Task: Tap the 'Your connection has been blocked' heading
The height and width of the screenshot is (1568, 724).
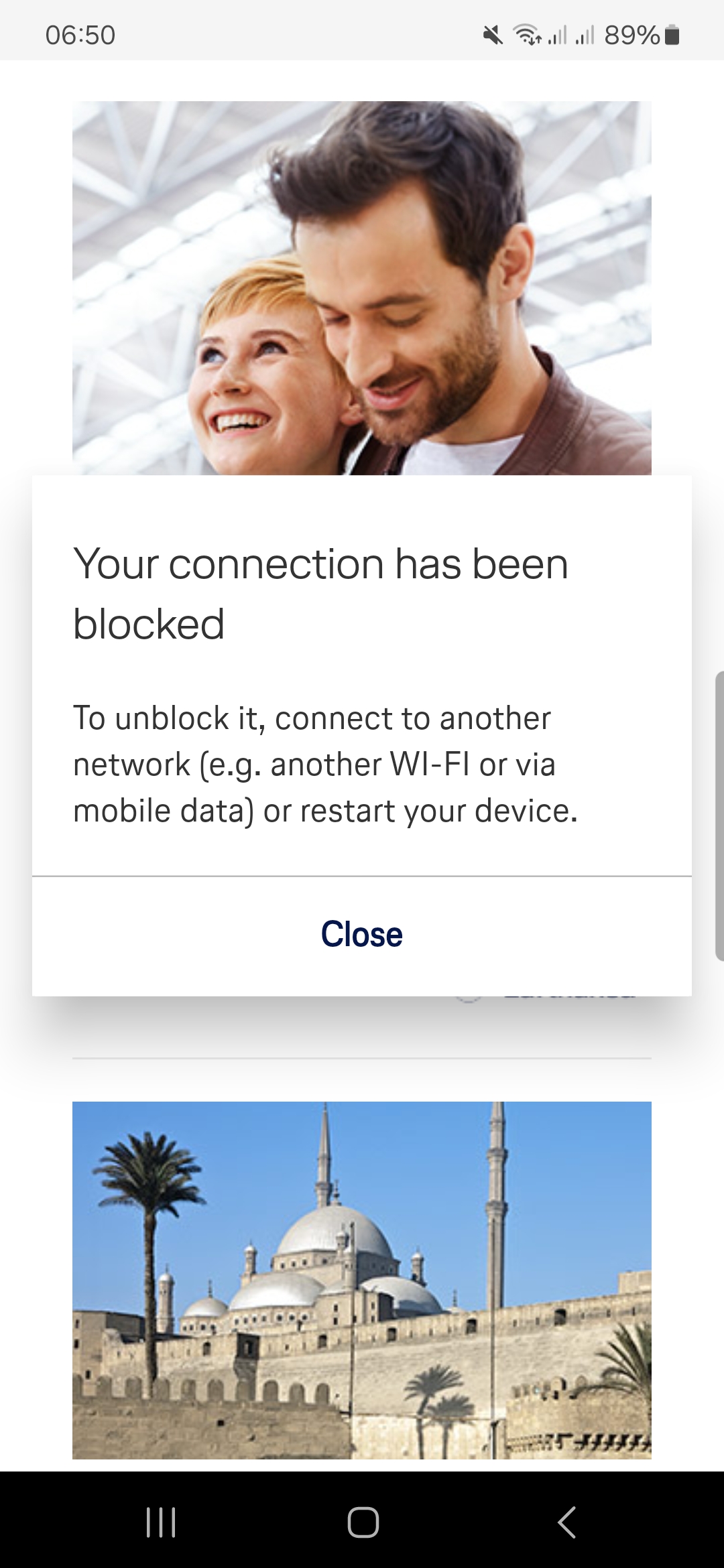Action: click(x=320, y=594)
